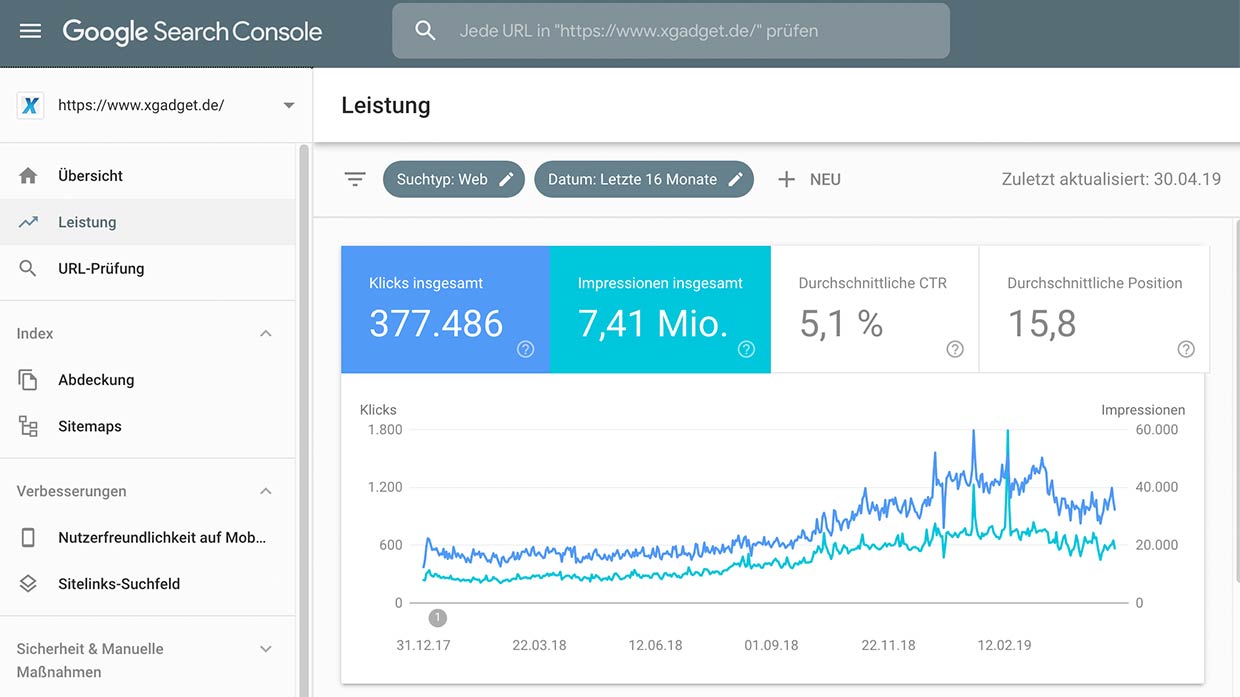Collapse the Index section
Screen dimensions: 1240x697
click(266, 334)
